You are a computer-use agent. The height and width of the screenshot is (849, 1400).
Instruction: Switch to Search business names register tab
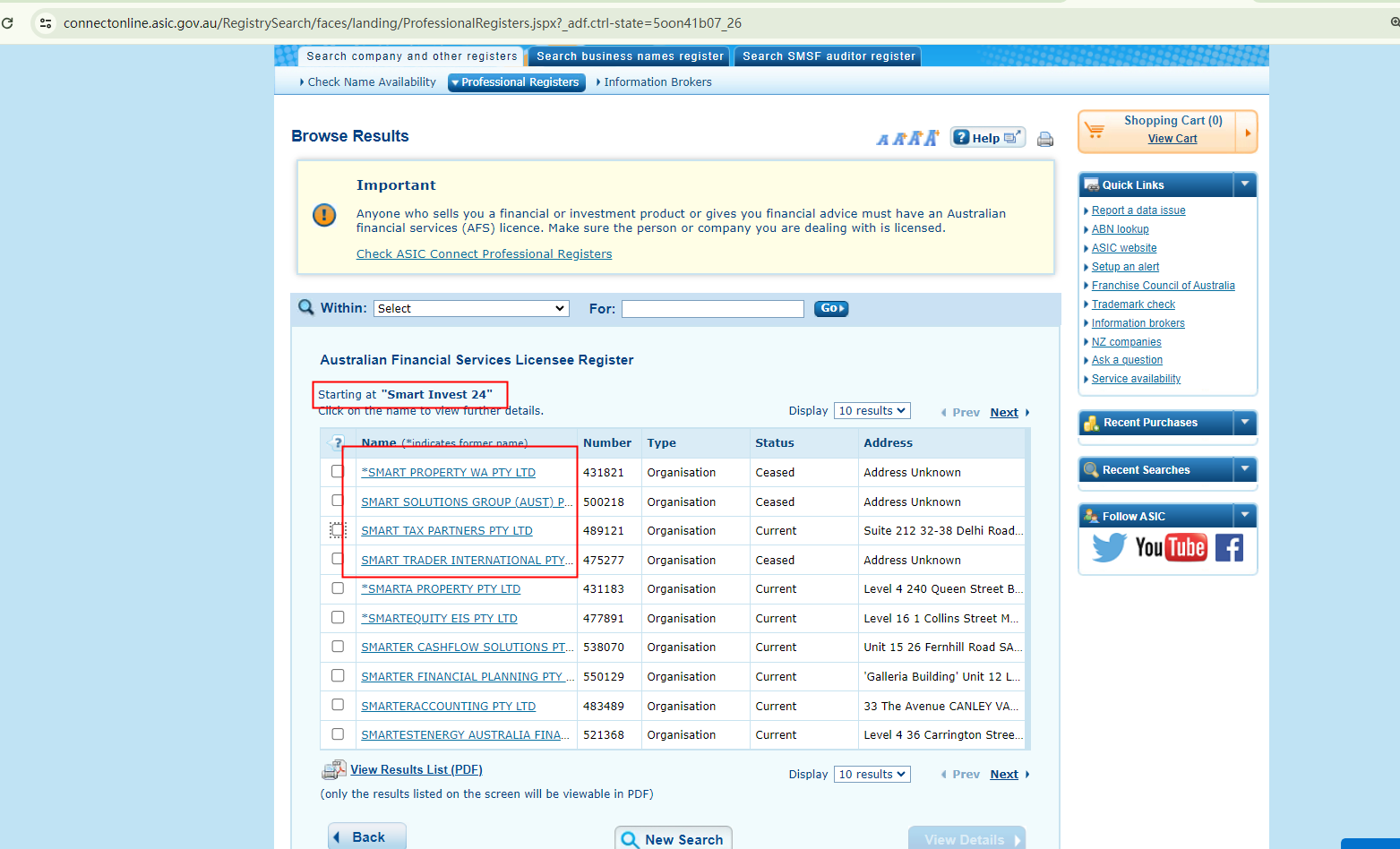point(630,56)
